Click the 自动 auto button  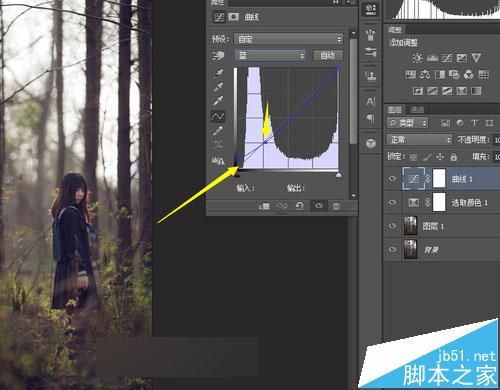[328, 55]
